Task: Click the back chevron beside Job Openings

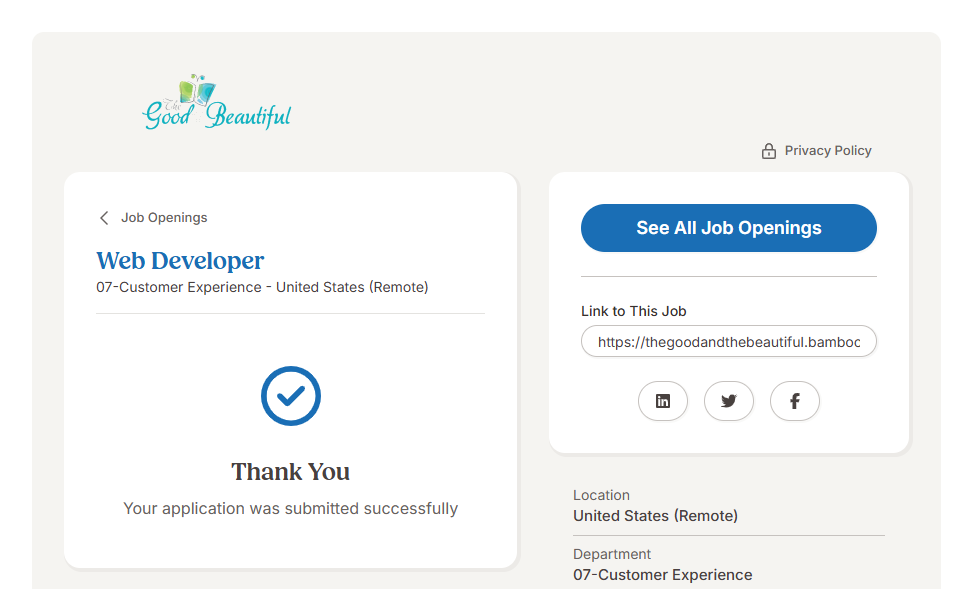Action: point(104,218)
